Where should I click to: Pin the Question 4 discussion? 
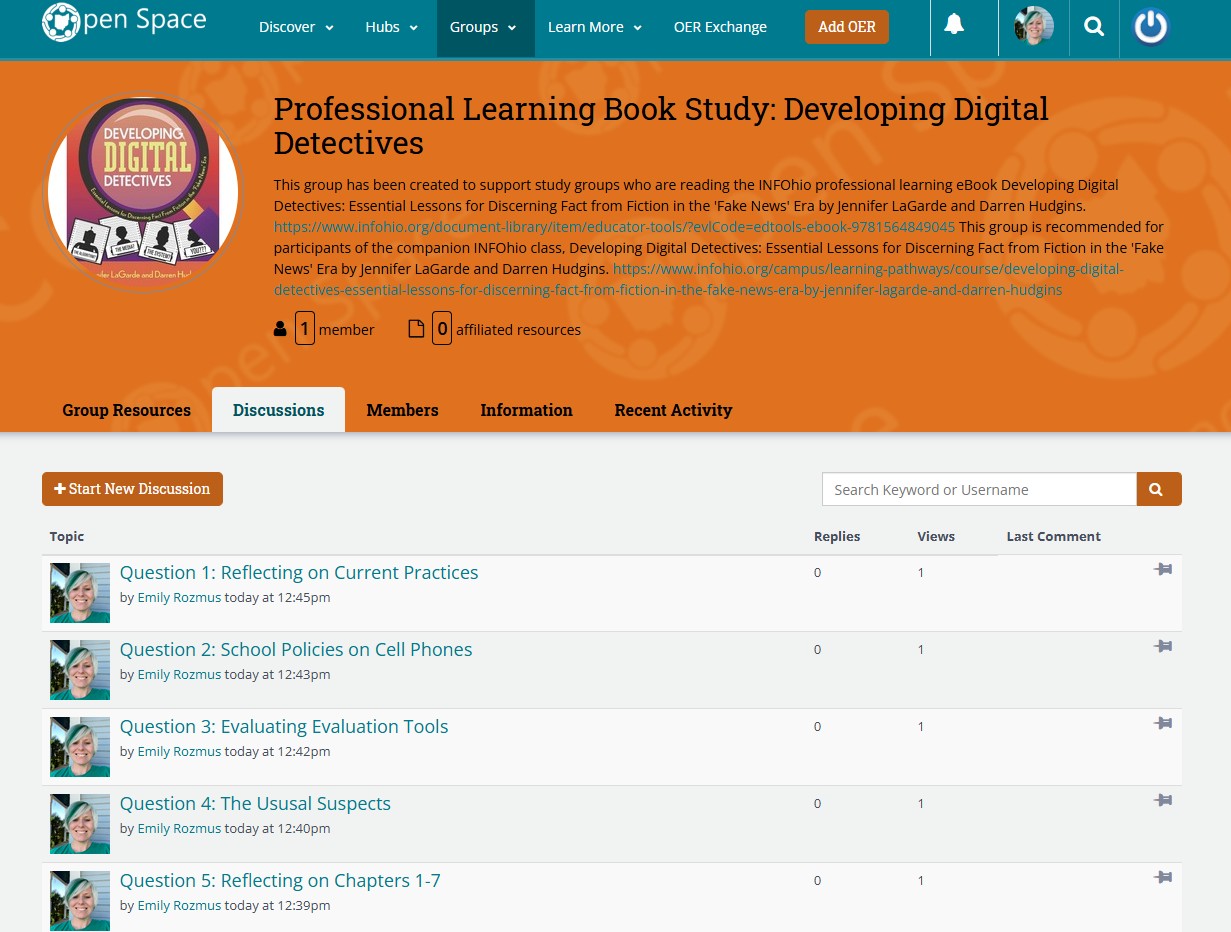(x=1162, y=800)
